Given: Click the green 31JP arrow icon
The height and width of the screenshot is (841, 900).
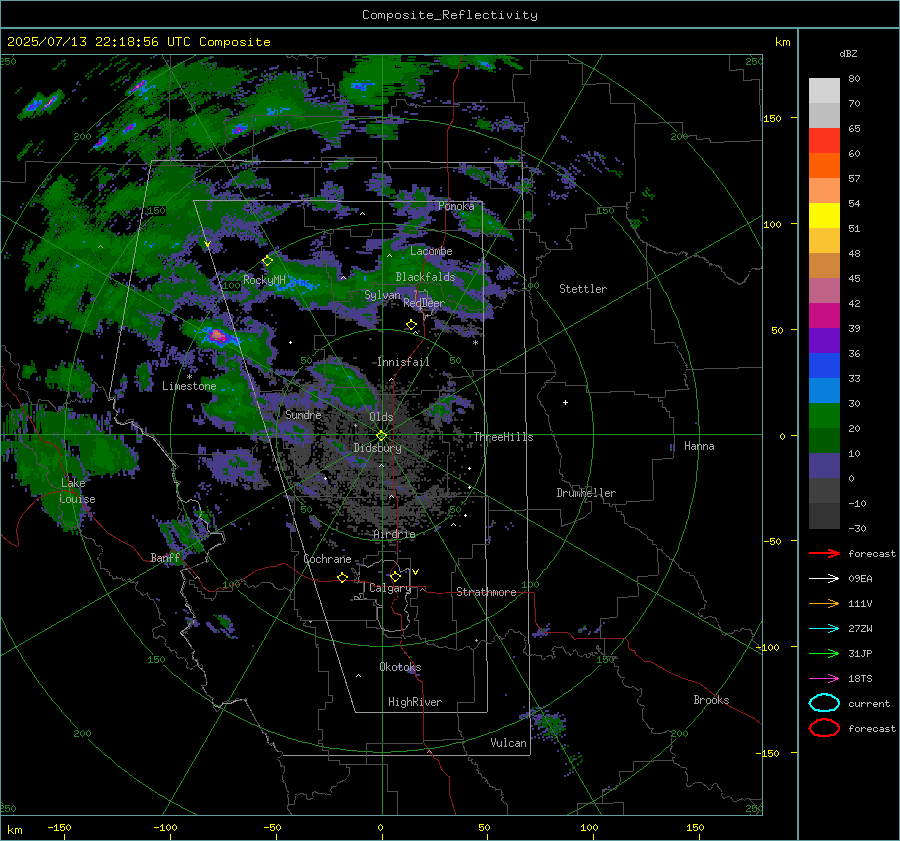Looking at the screenshot, I should [824, 653].
